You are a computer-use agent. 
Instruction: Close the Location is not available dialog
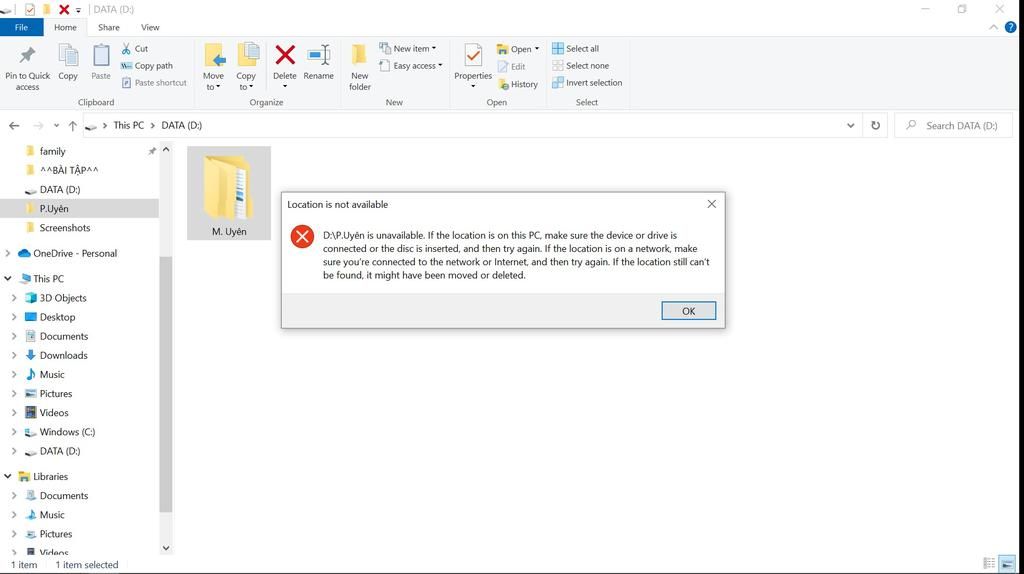[x=712, y=204]
